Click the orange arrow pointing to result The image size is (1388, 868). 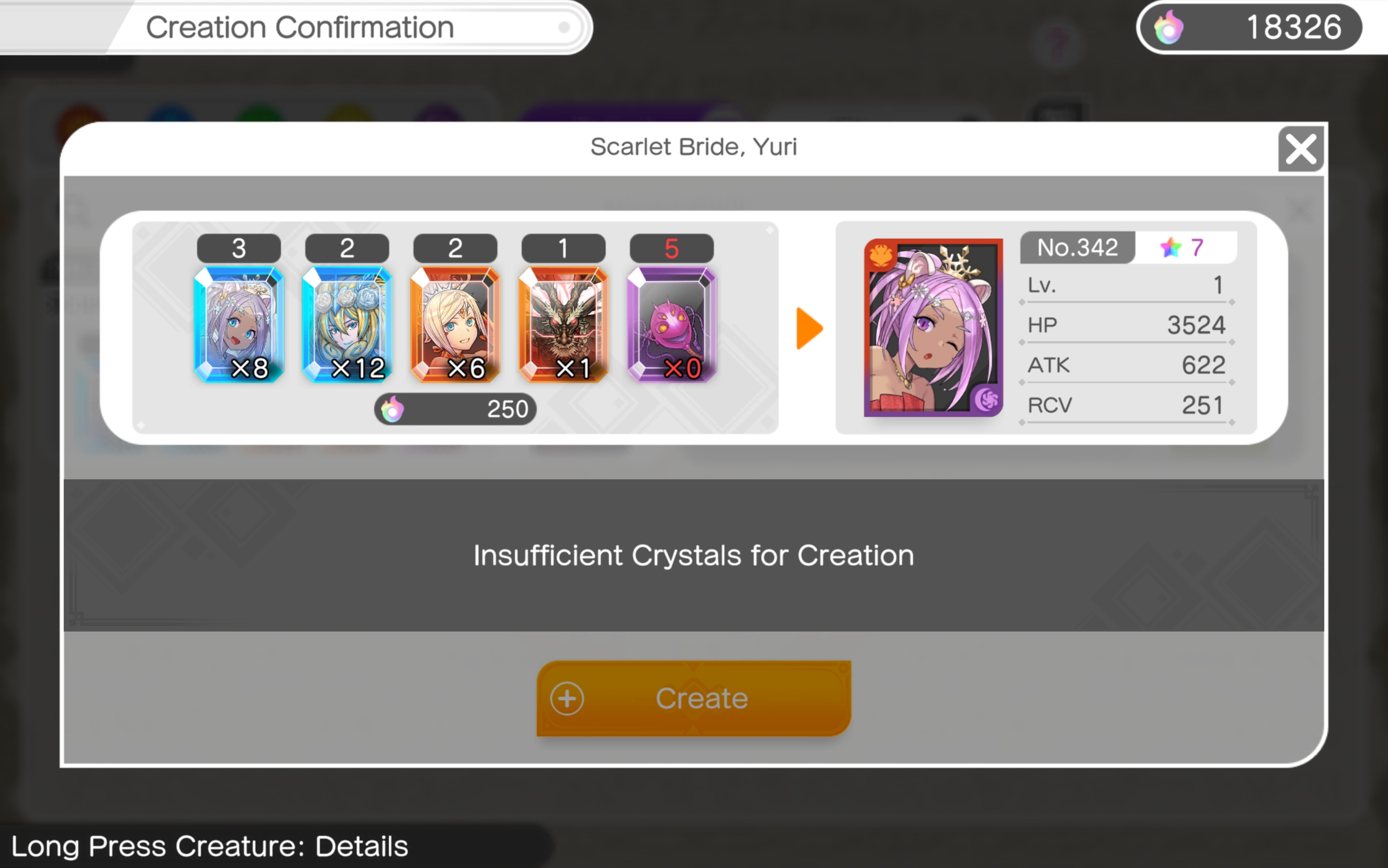pos(809,328)
